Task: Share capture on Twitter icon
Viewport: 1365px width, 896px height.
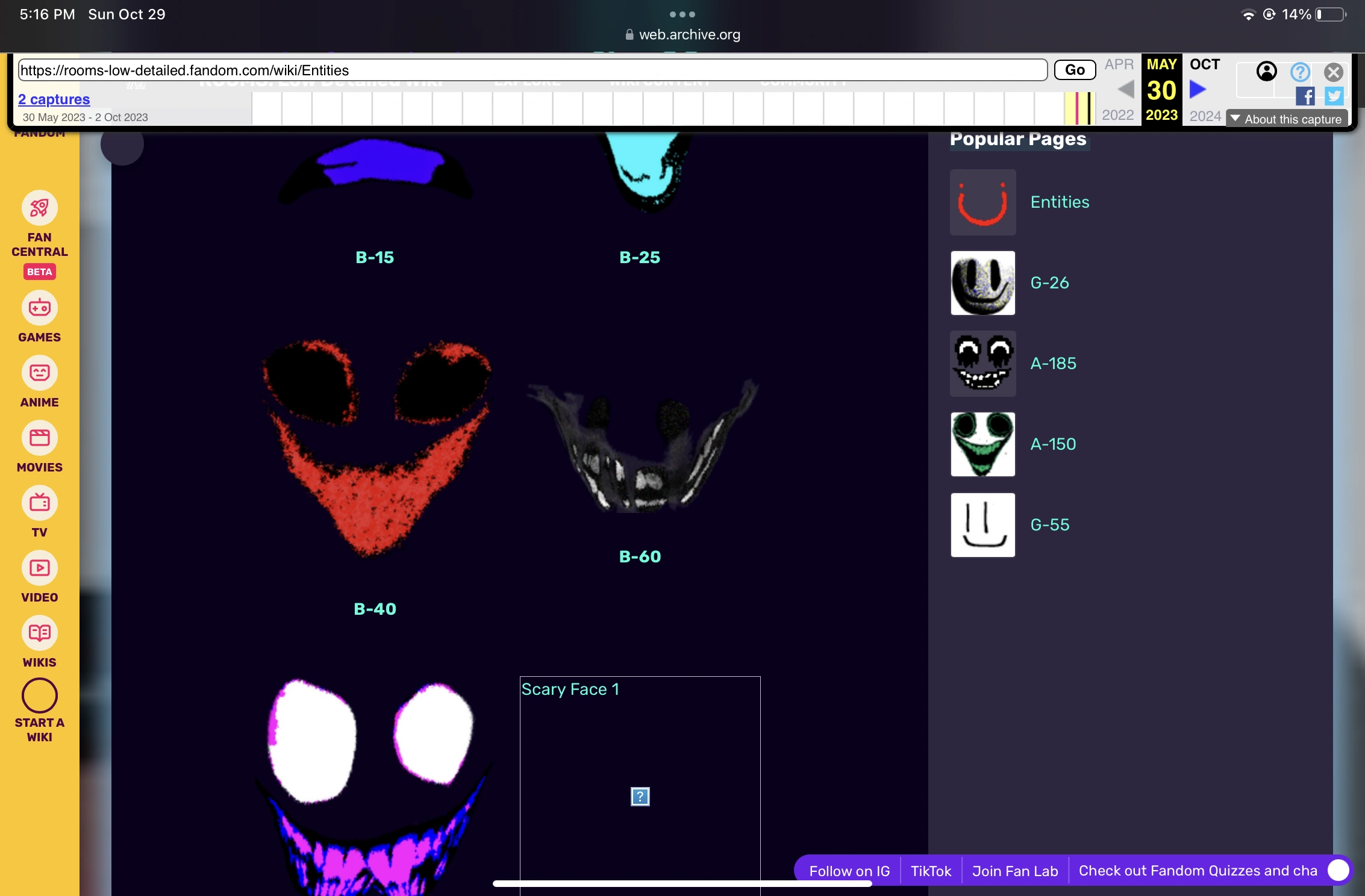Action: click(x=1334, y=96)
